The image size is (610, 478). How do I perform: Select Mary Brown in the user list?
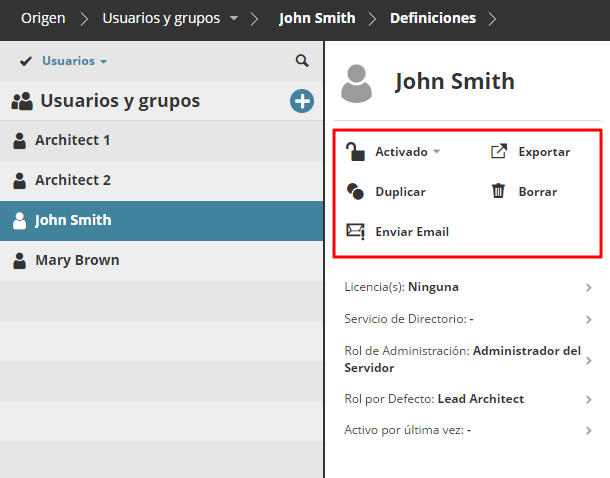[x=77, y=260]
